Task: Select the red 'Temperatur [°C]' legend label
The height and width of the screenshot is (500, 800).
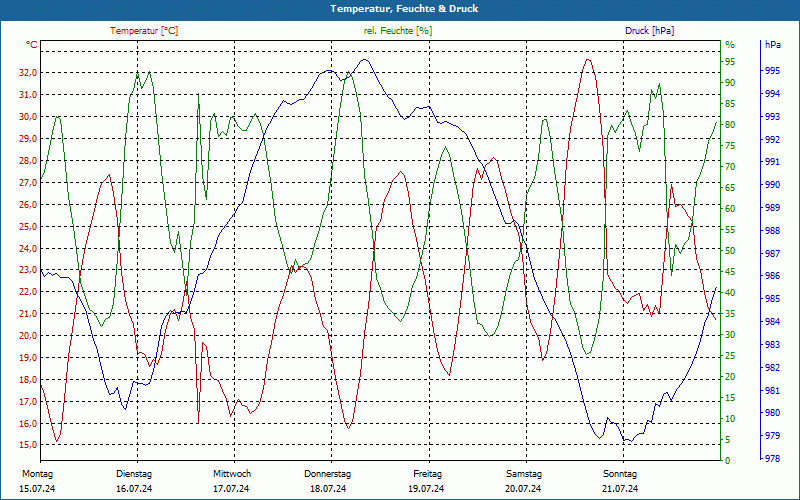Action: tap(144, 31)
